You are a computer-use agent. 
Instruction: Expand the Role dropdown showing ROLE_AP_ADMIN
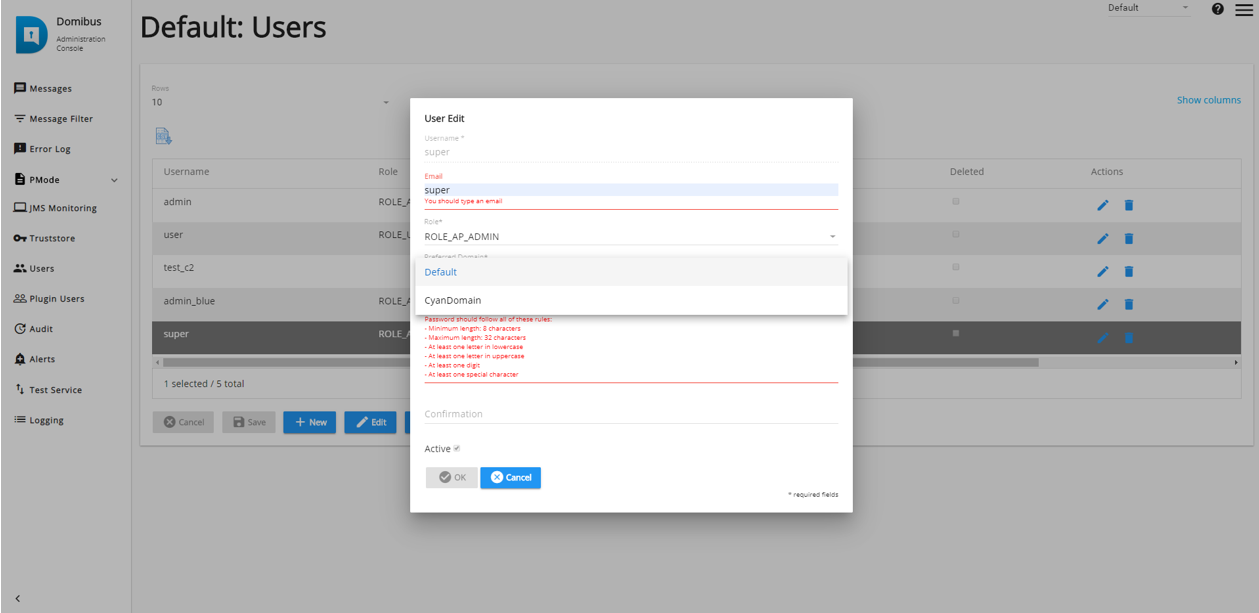630,237
